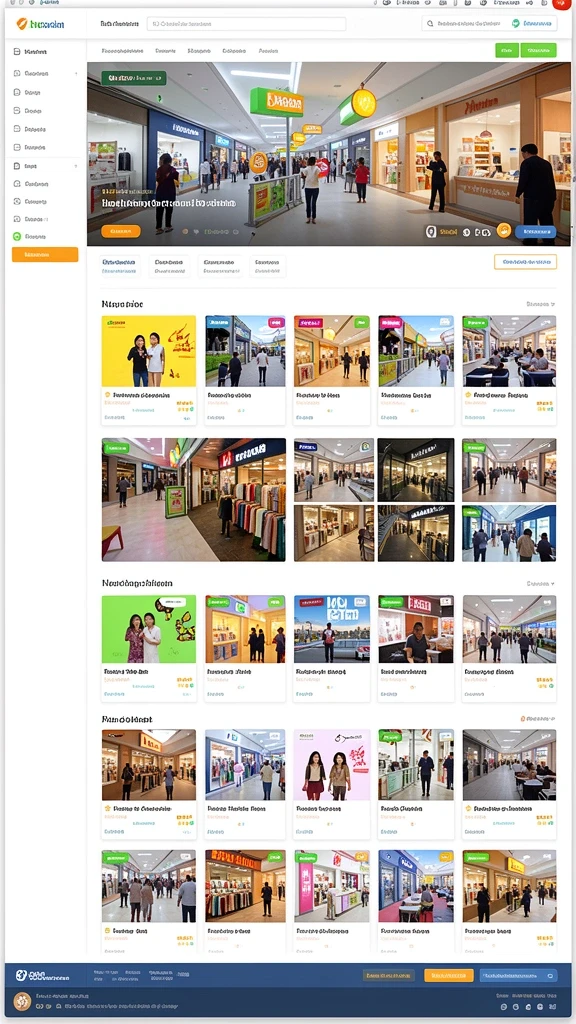The width and height of the screenshot is (576, 1024).
Task: Expand the second sidebar item with the small arrow
Action: (x=76, y=74)
